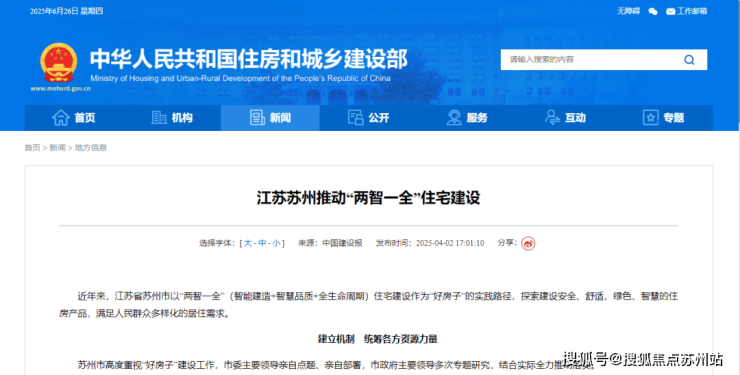Focus the site search input field
The image size is (740, 375).
590,60
